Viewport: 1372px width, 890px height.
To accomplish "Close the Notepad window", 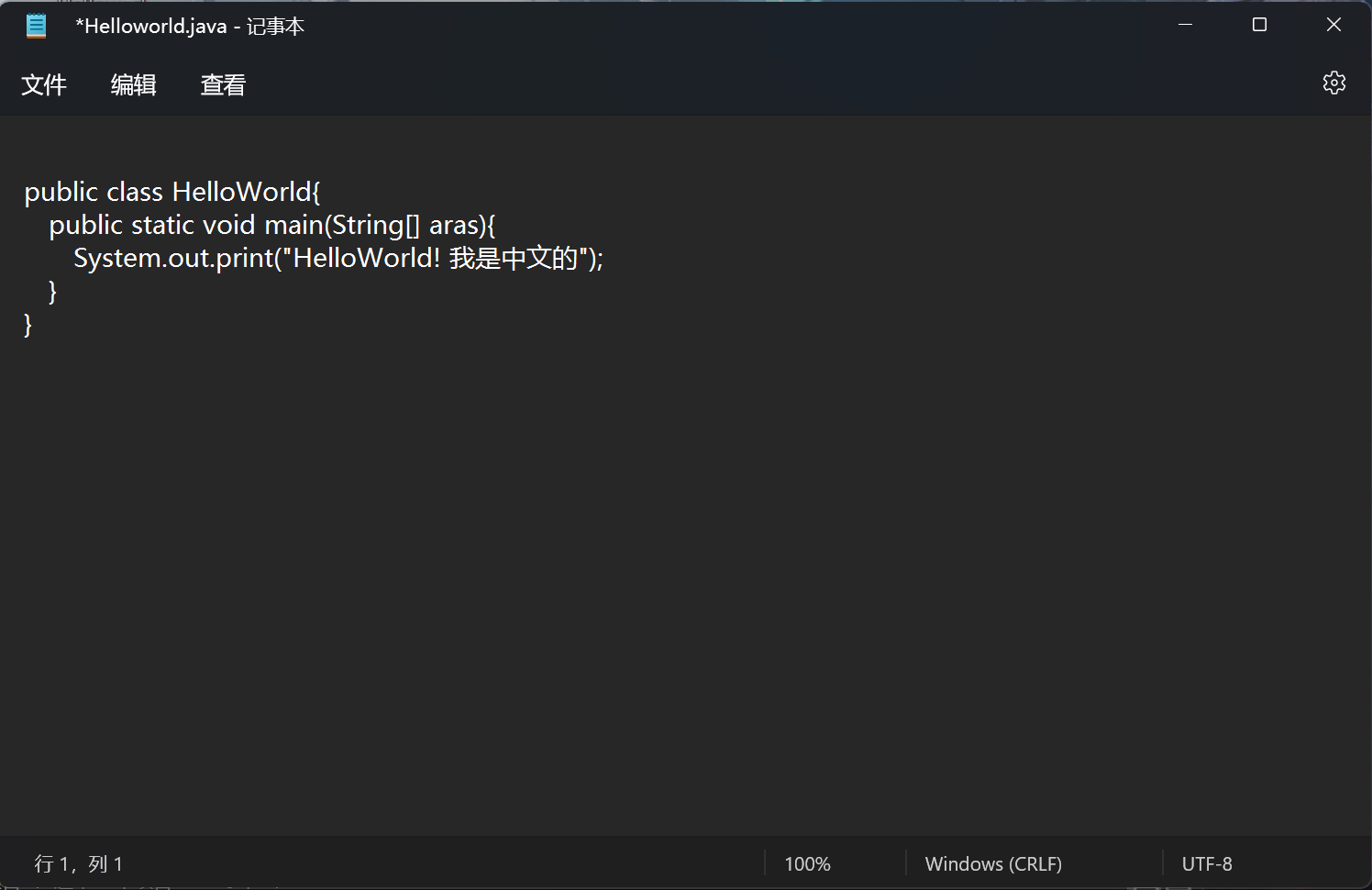I will (1333, 25).
